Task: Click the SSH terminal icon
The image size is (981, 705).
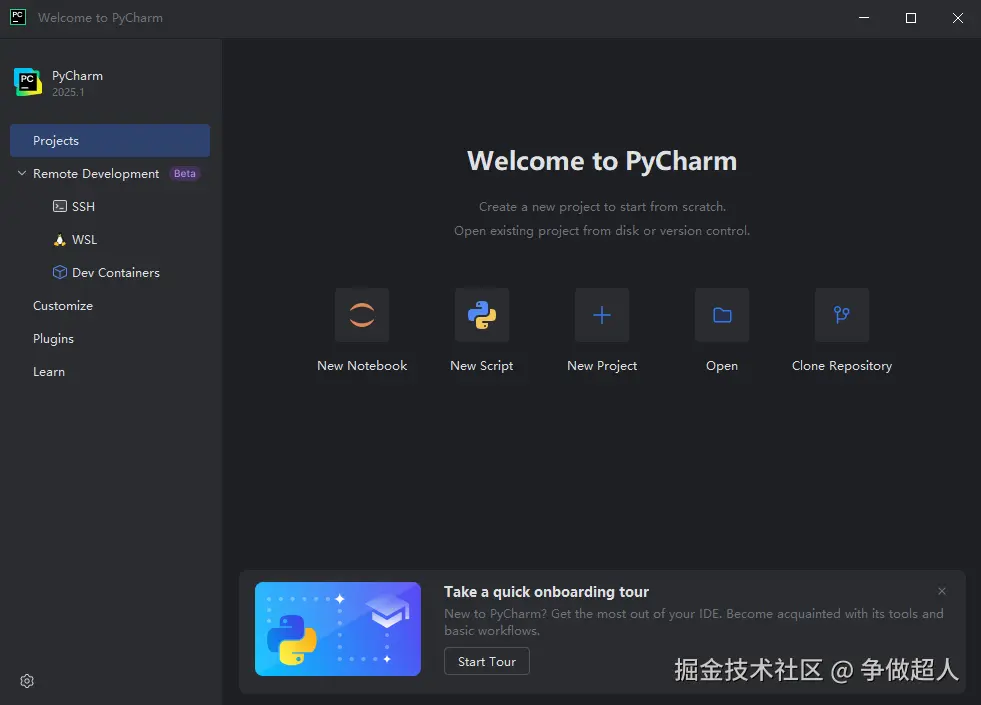Action: [59, 206]
